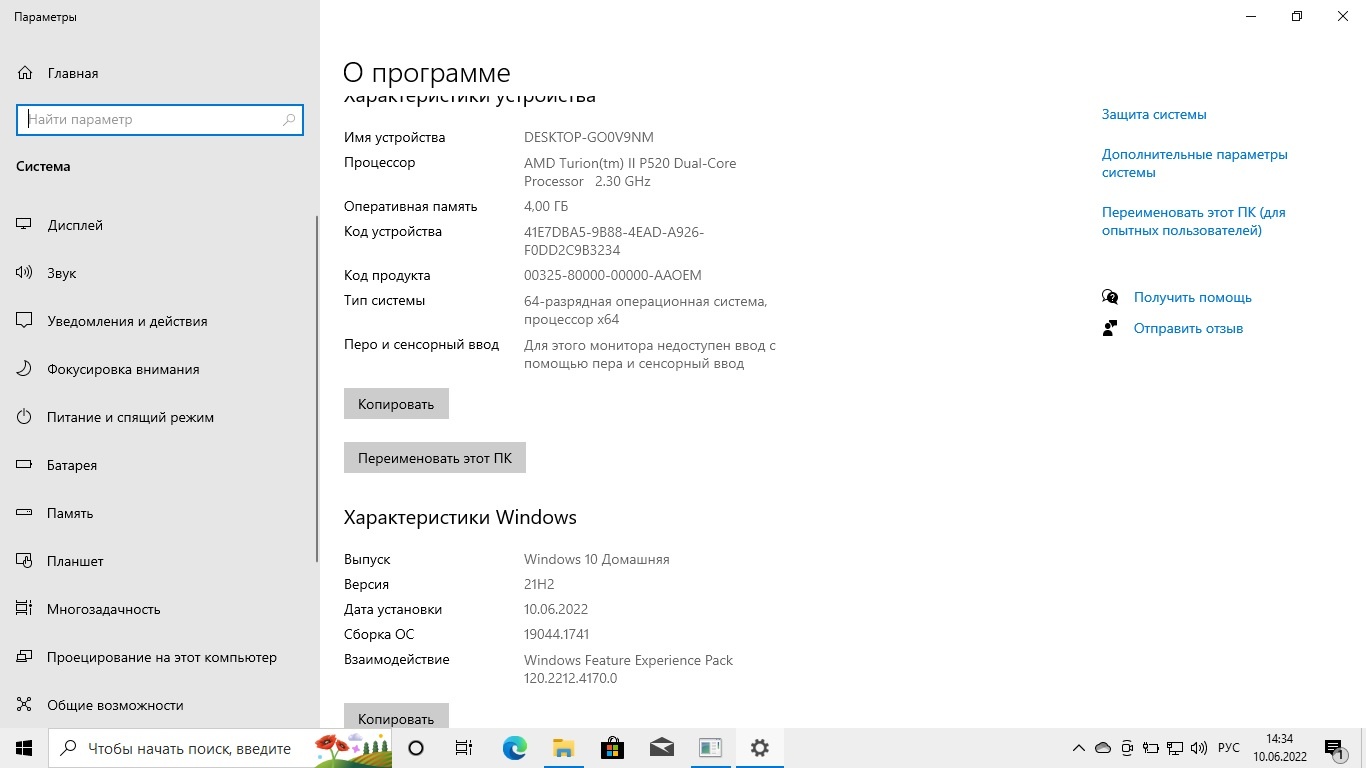
Task: Click the magnifier icon in settings search
Action: click(x=289, y=119)
